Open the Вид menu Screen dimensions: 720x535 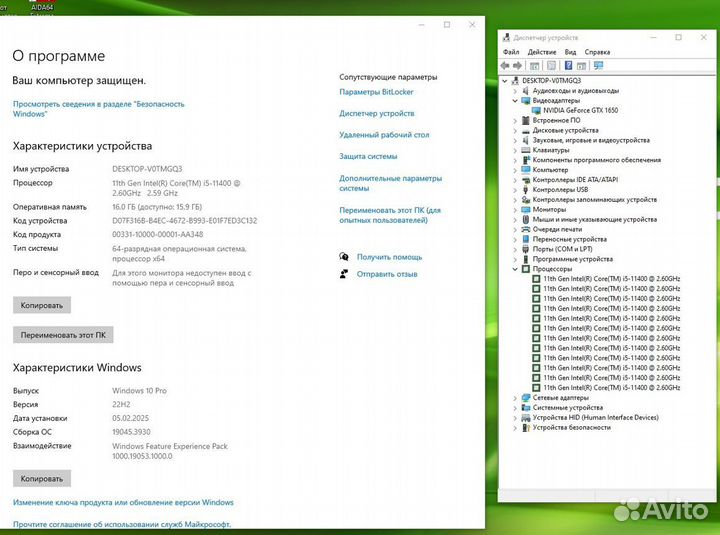[570, 52]
